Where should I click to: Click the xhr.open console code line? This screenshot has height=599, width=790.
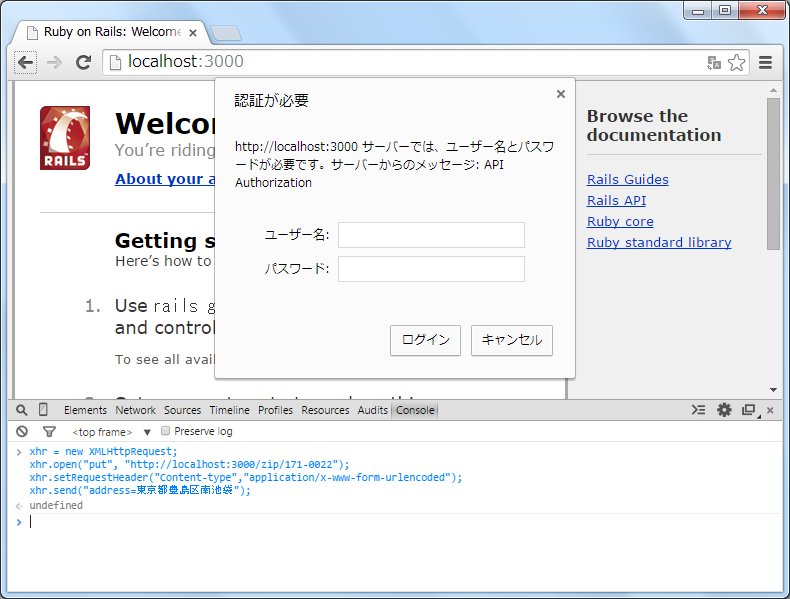189,464
